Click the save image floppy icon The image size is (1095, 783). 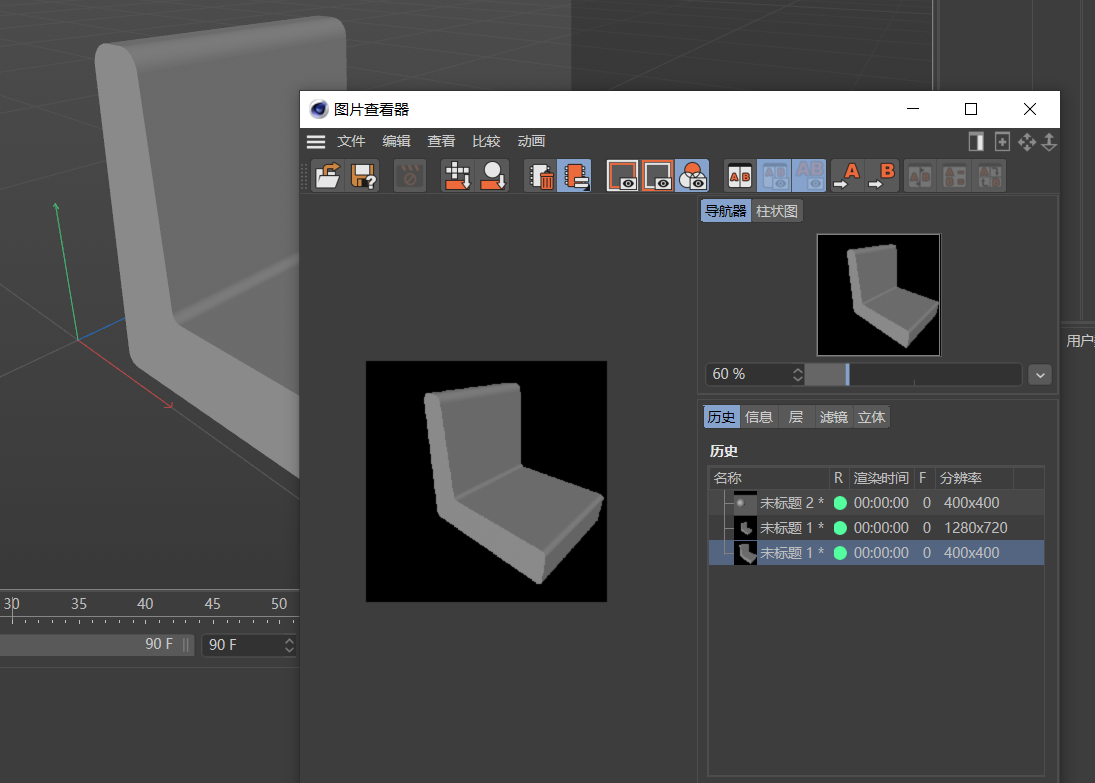[362, 176]
